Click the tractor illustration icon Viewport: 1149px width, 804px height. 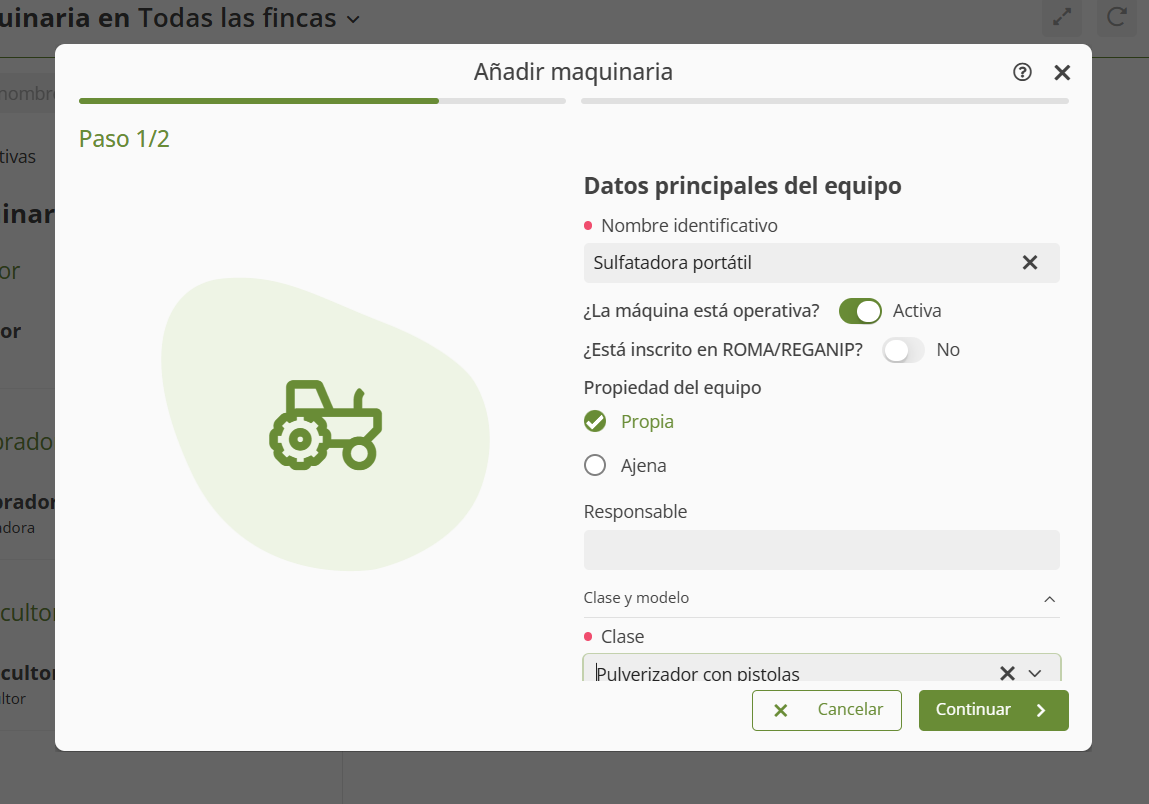(325, 424)
